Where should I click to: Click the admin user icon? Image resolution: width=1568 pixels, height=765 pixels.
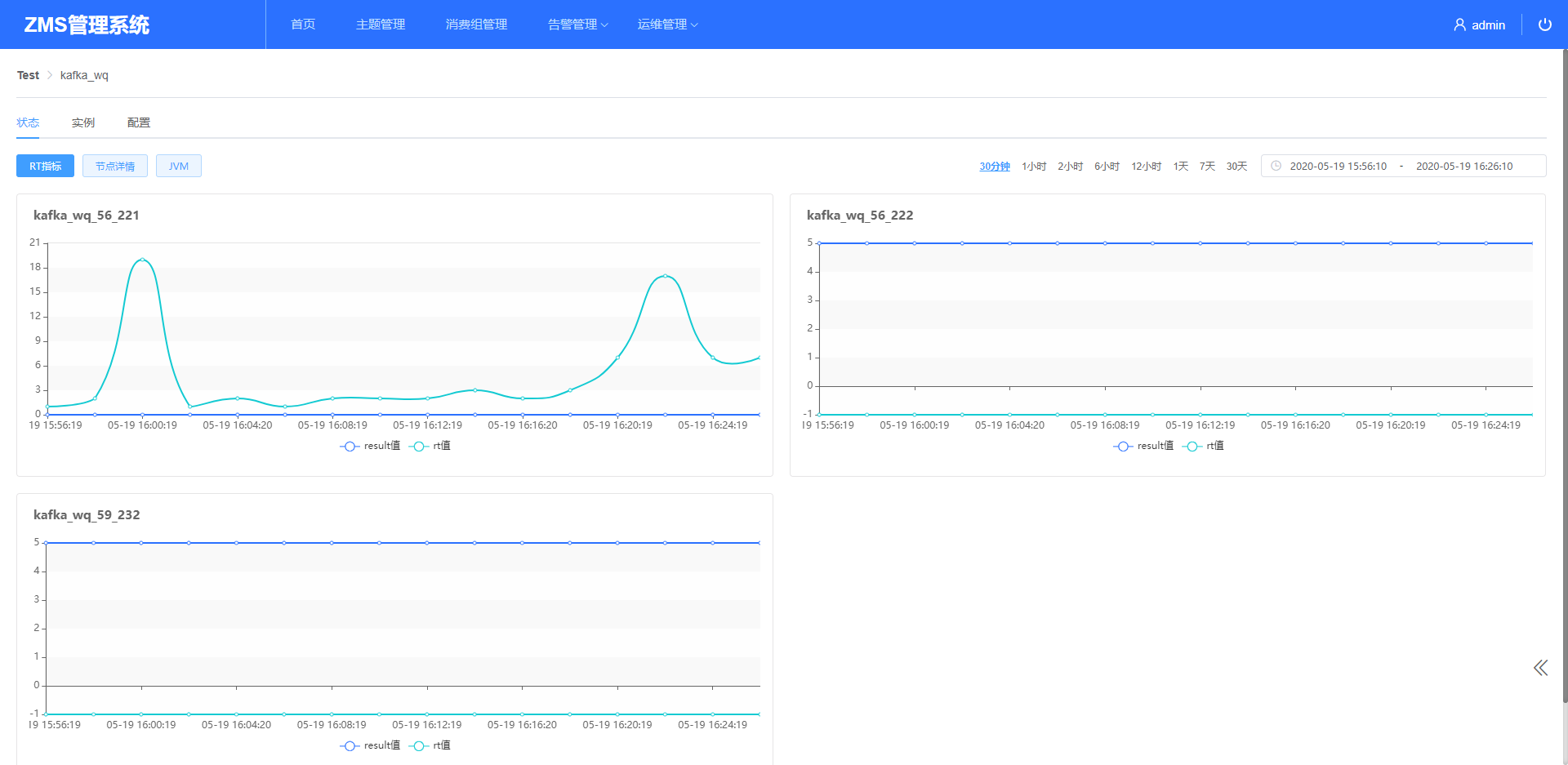[x=1459, y=24]
